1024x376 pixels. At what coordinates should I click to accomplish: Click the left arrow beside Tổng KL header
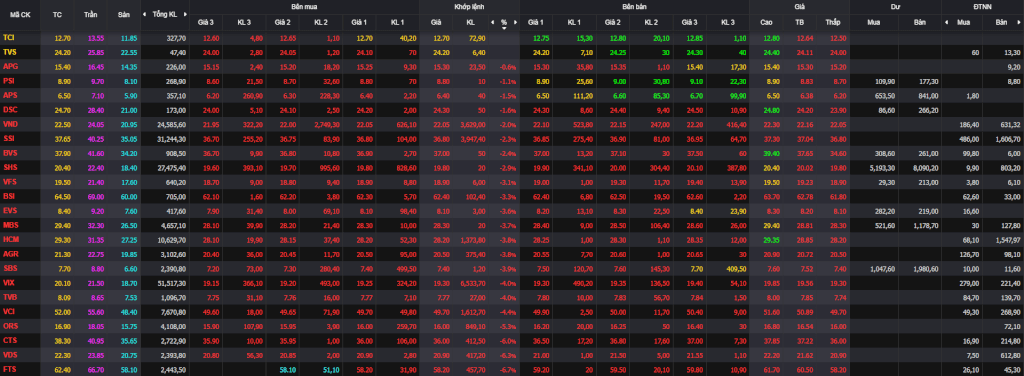coord(144,14)
